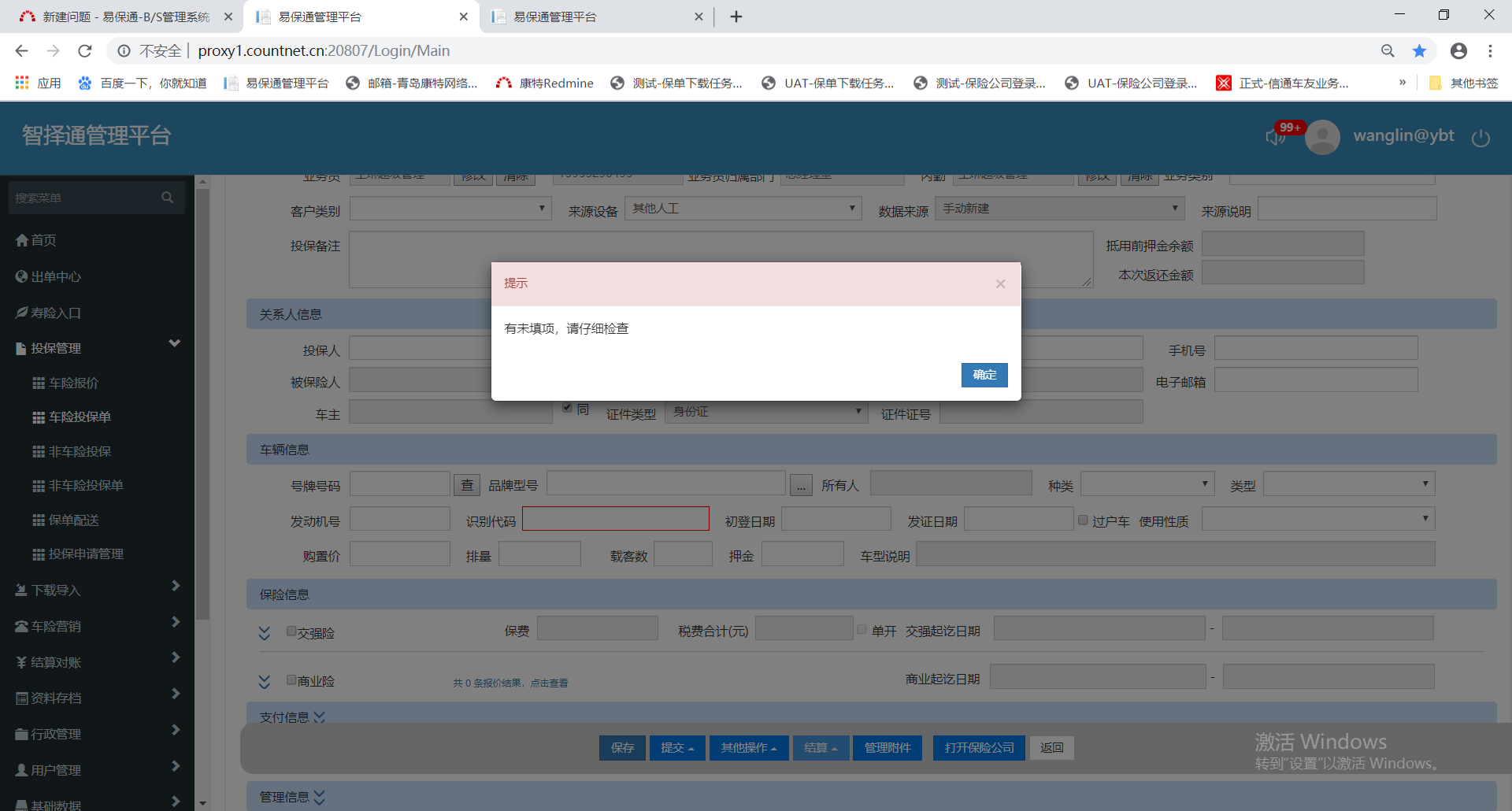This screenshot has width=1512, height=811.
Task: Open the 其他操作 dropdown button
Action: (749, 748)
